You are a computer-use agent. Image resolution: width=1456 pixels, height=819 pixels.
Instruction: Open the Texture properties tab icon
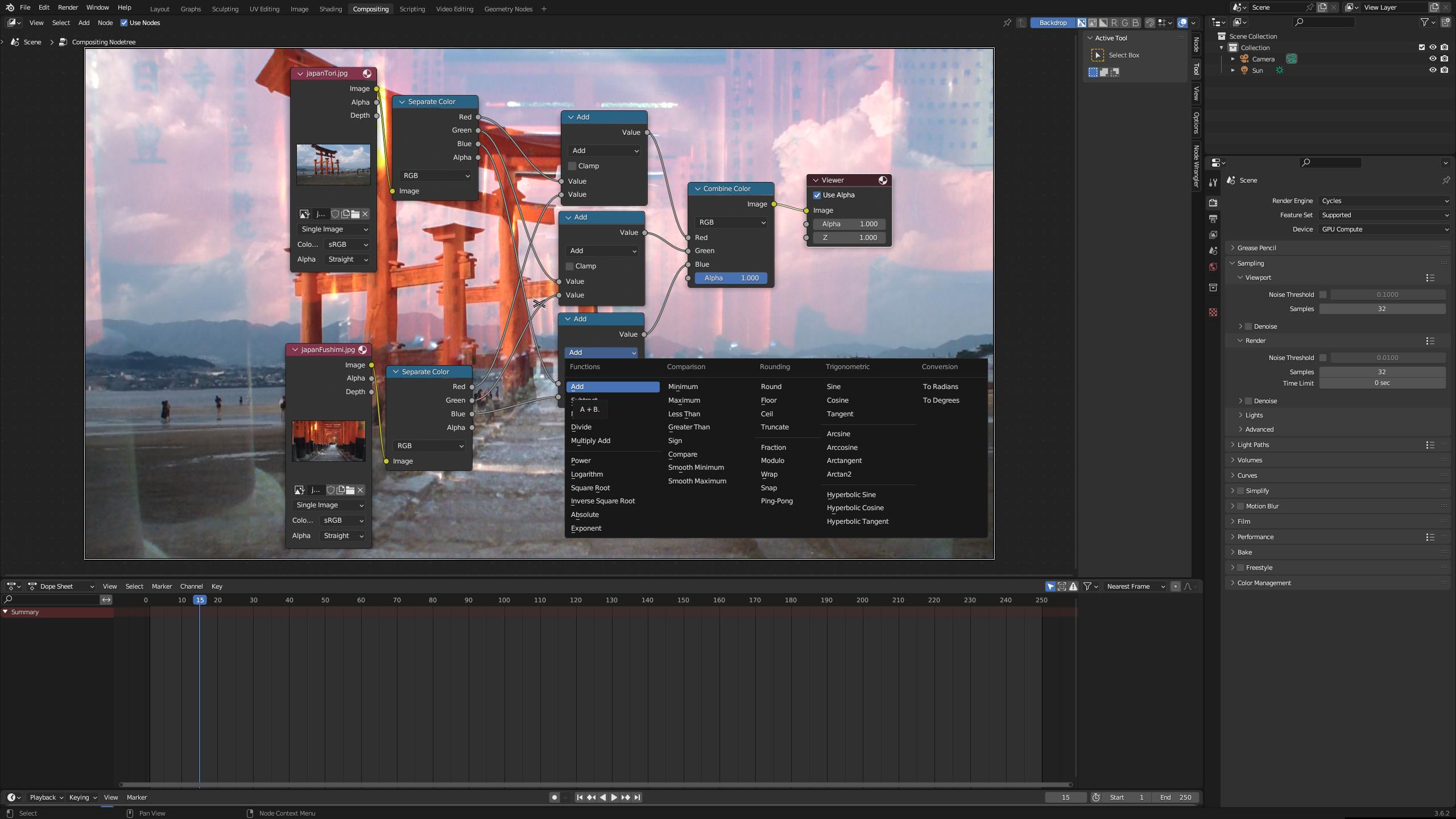tap(1213, 312)
